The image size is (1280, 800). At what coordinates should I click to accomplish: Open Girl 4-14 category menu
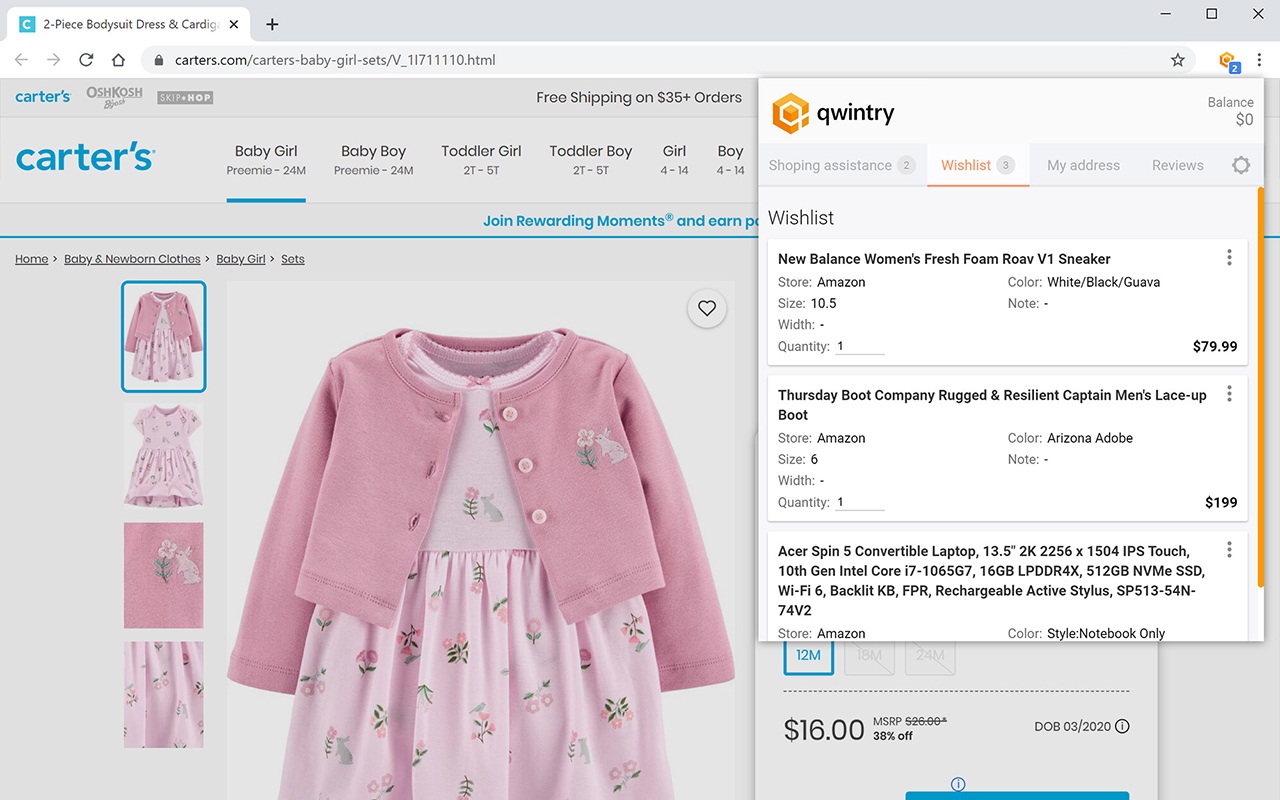(675, 159)
